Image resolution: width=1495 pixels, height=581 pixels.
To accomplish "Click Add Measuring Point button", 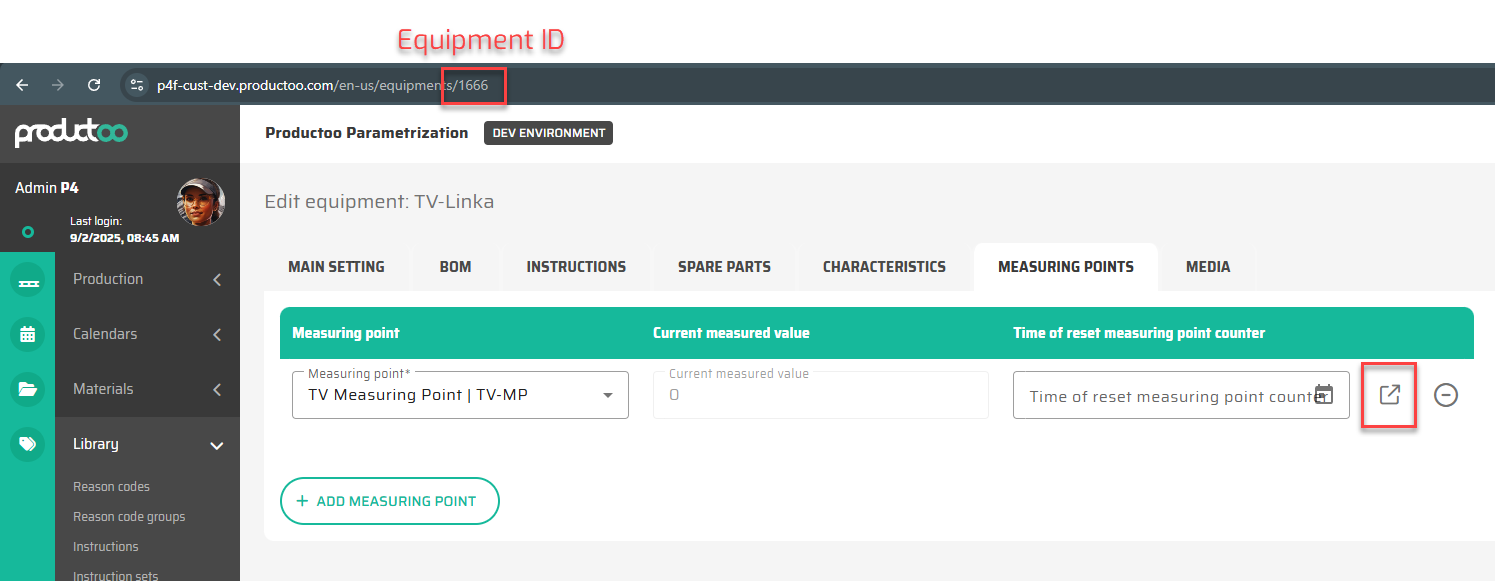I will click(x=389, y=501).
